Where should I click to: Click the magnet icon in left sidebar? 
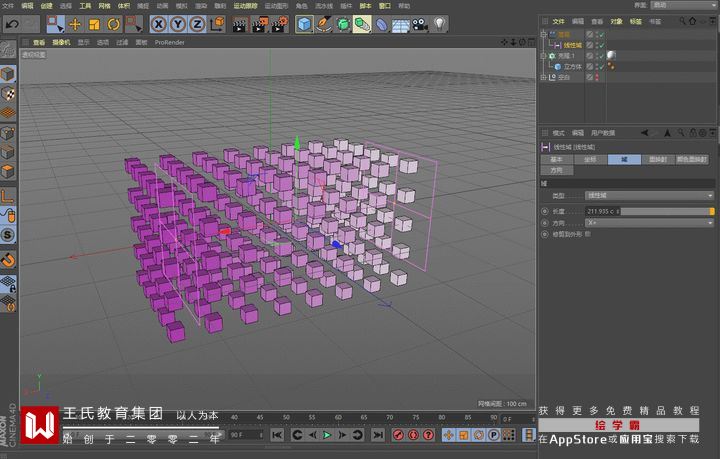tap(8, 260)
